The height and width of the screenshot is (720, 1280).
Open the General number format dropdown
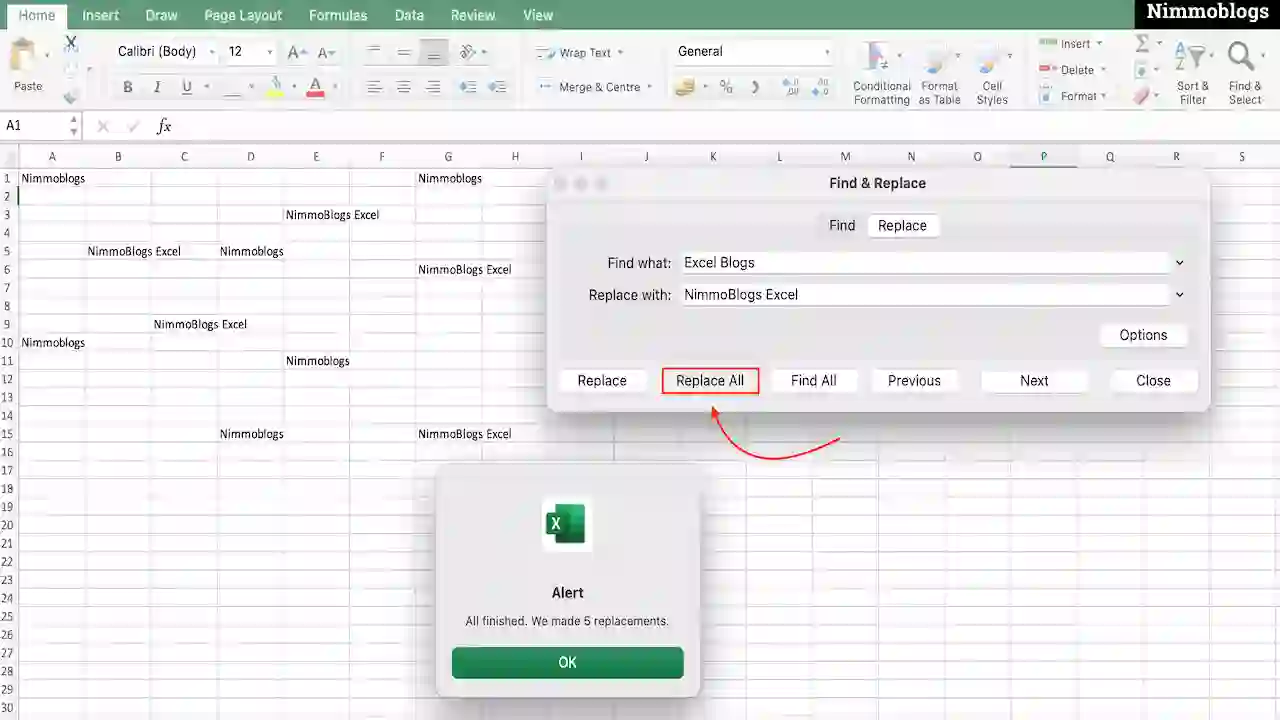pos(827,52)
